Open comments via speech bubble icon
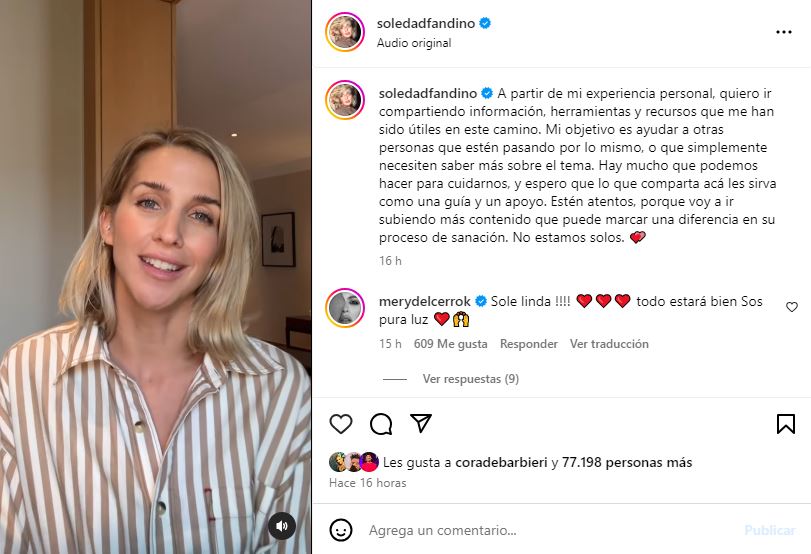This screenshot has height=554, width=811. tap(381, 424)
